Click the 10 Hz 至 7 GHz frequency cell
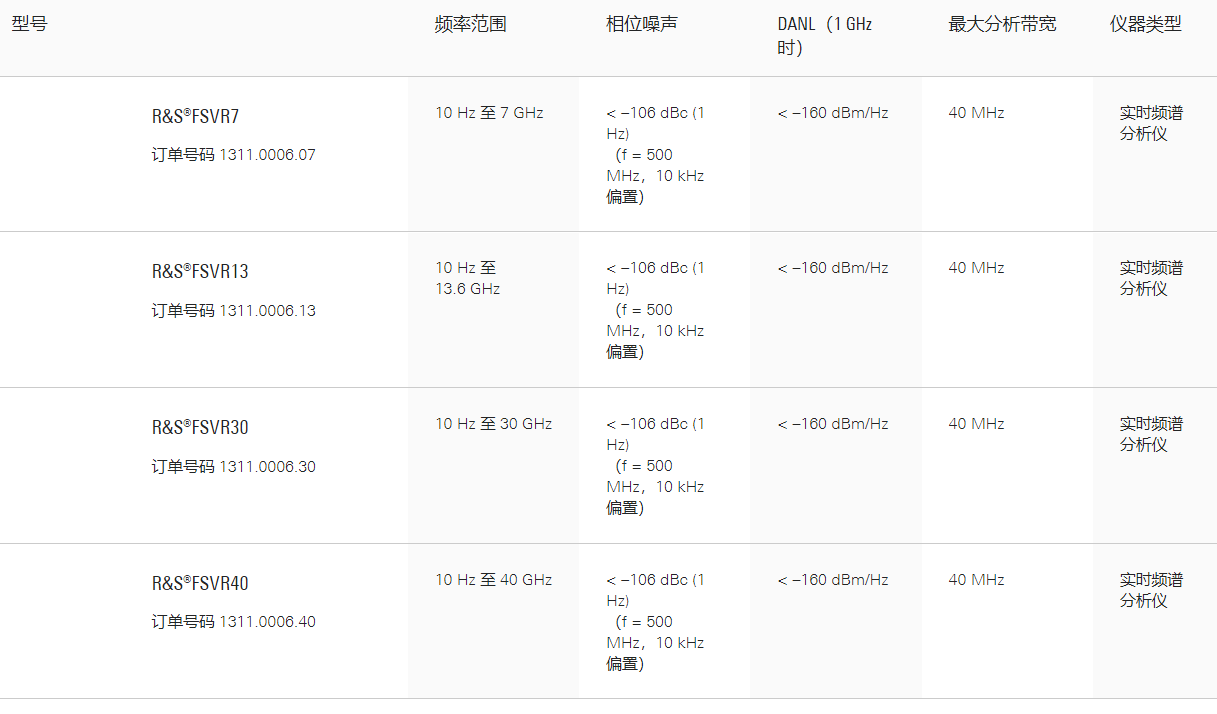Screen dimensions: 1217x714 489,113
